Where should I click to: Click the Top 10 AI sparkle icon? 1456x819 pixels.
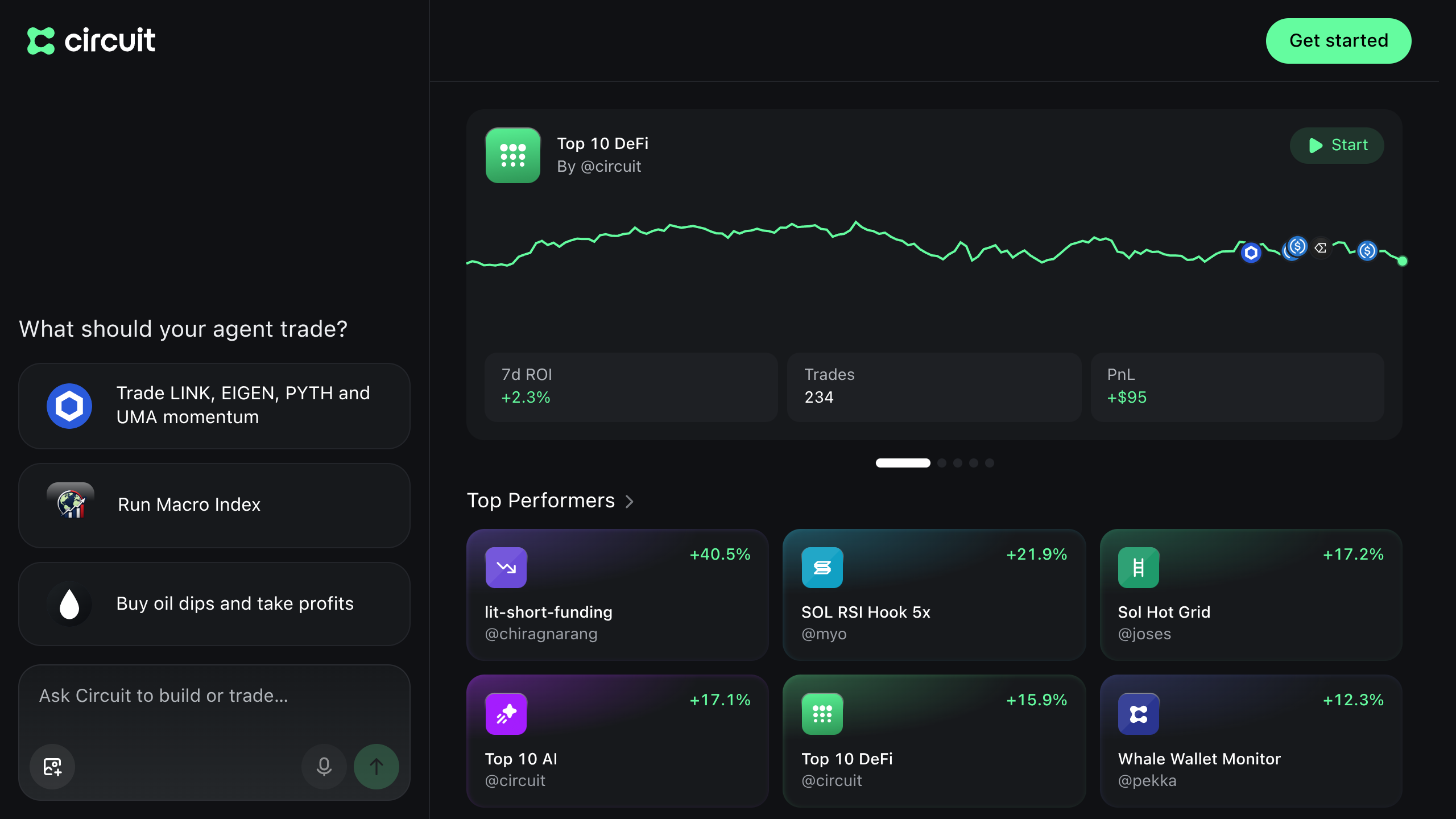(x=506, y=714)
